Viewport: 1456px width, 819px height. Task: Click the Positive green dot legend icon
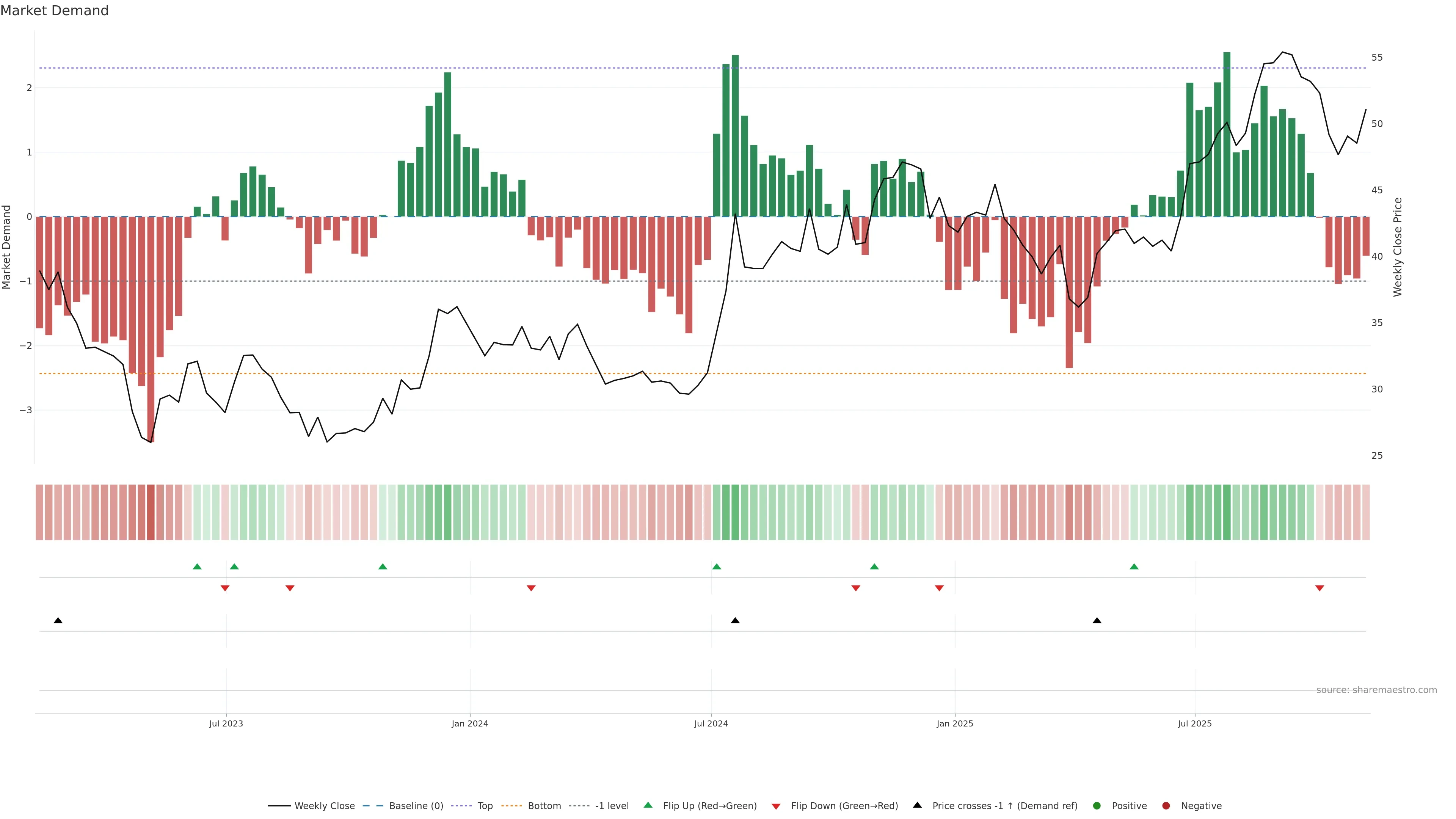[x=1097, y=805]
